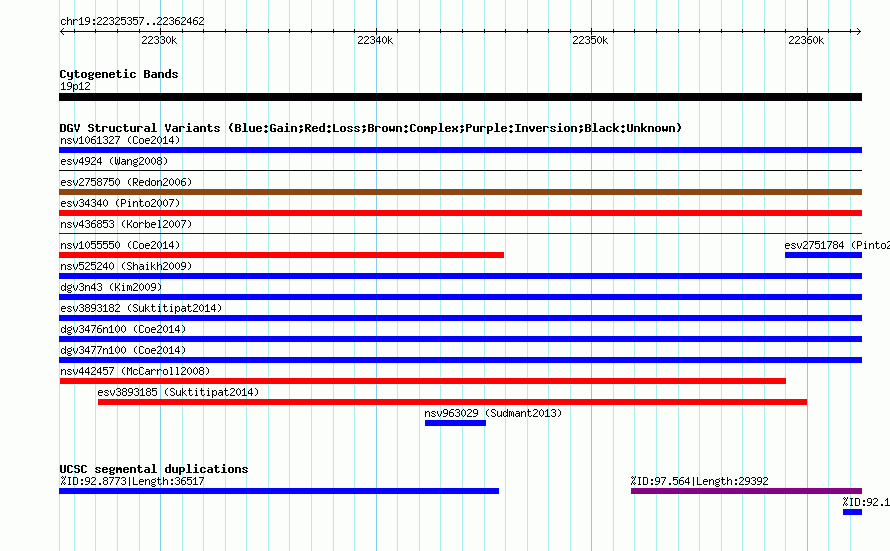Select the purple segmental duplication bar of length 29392
The height and width of the screenshot is (551, 890).
pos(746,491)
